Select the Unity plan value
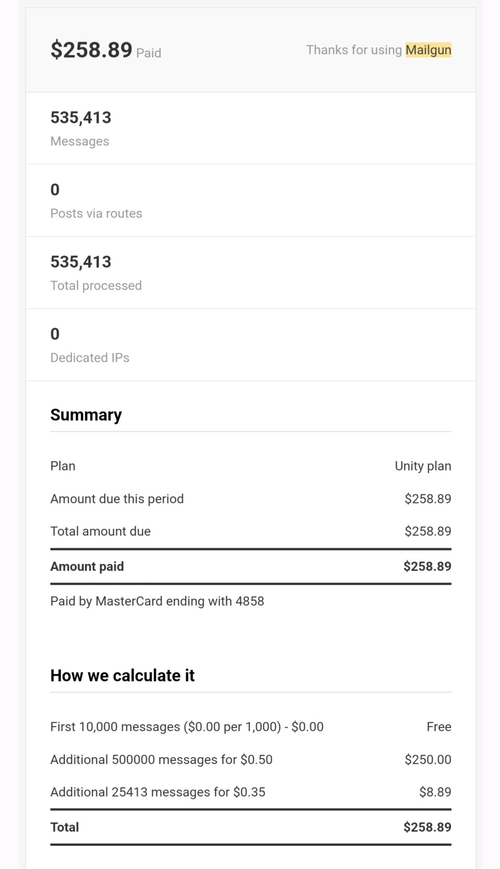Viewport: 500px width, 869px height. point(423,466)
